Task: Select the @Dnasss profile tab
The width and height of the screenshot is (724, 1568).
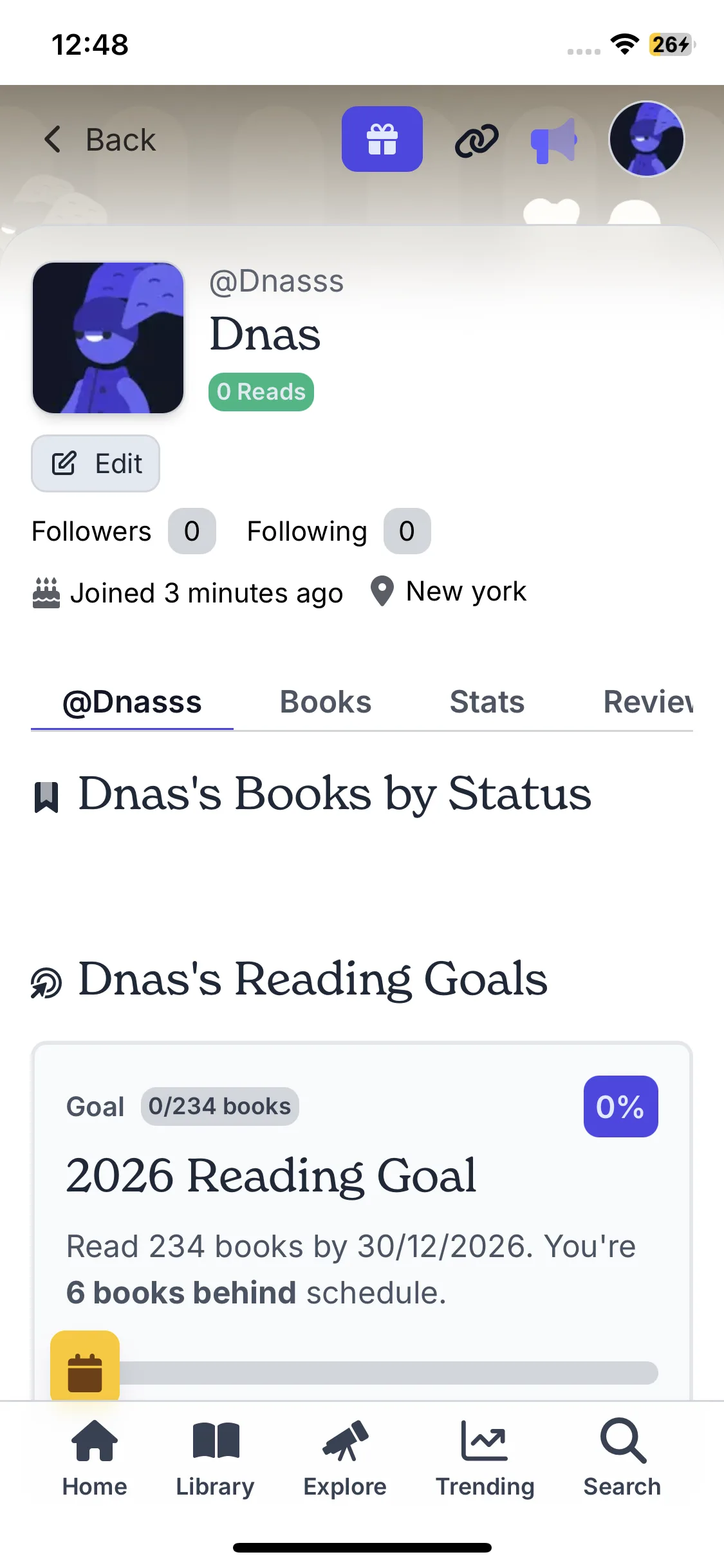Action: click(132, 702)
